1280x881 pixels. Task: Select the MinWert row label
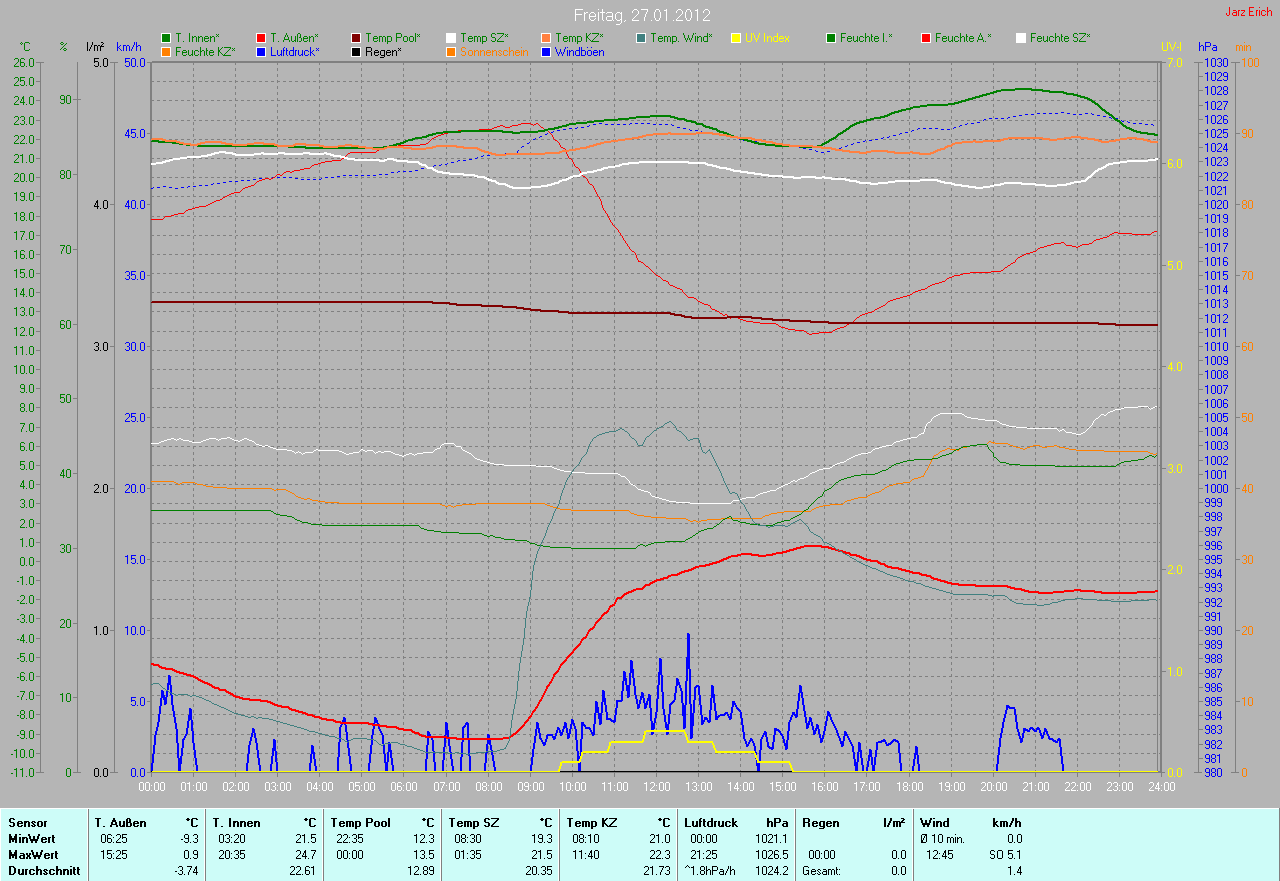pyautogui.click(x=31, y=839)
